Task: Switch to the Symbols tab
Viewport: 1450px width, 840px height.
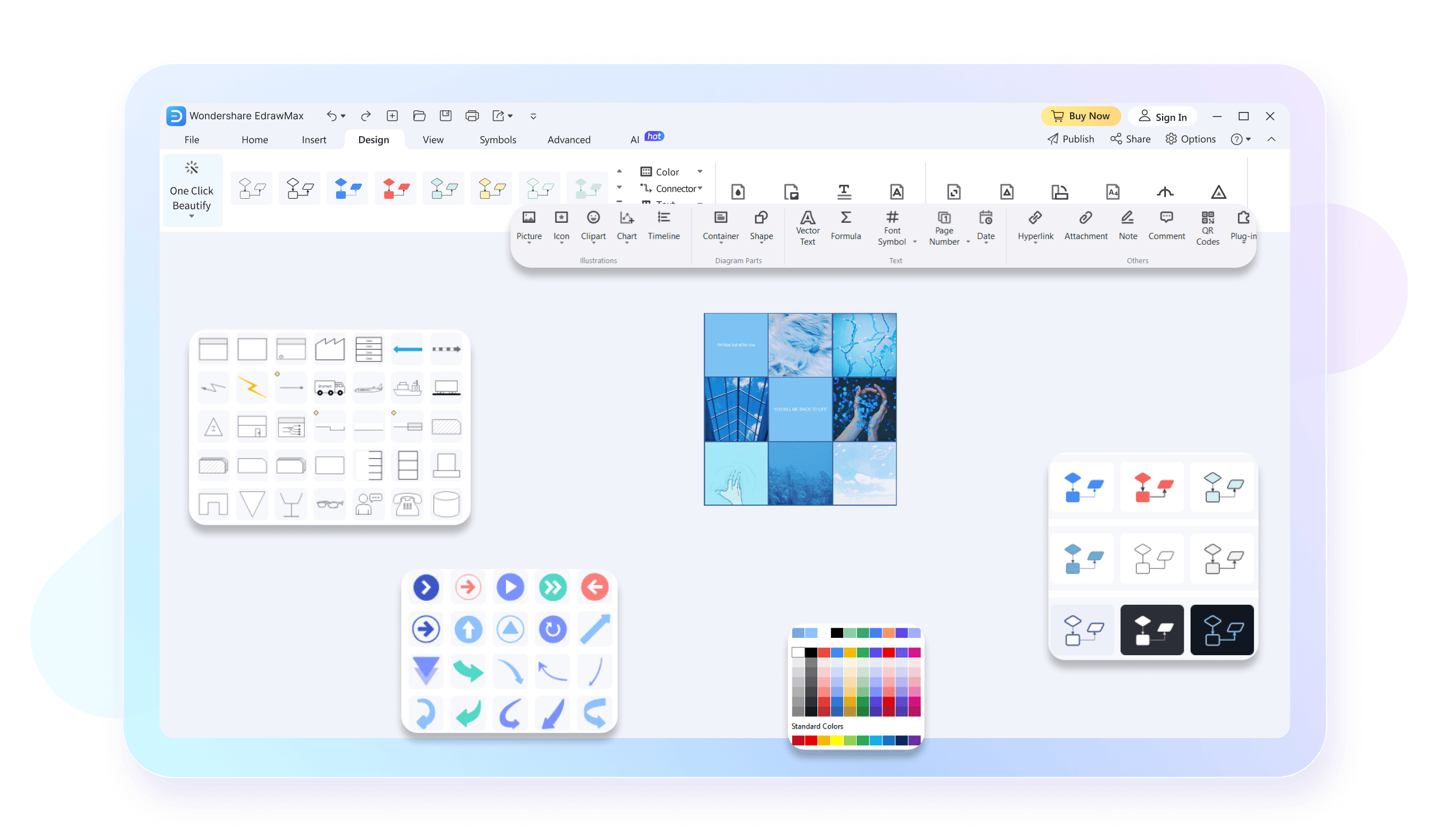Action: pos(498,139)
